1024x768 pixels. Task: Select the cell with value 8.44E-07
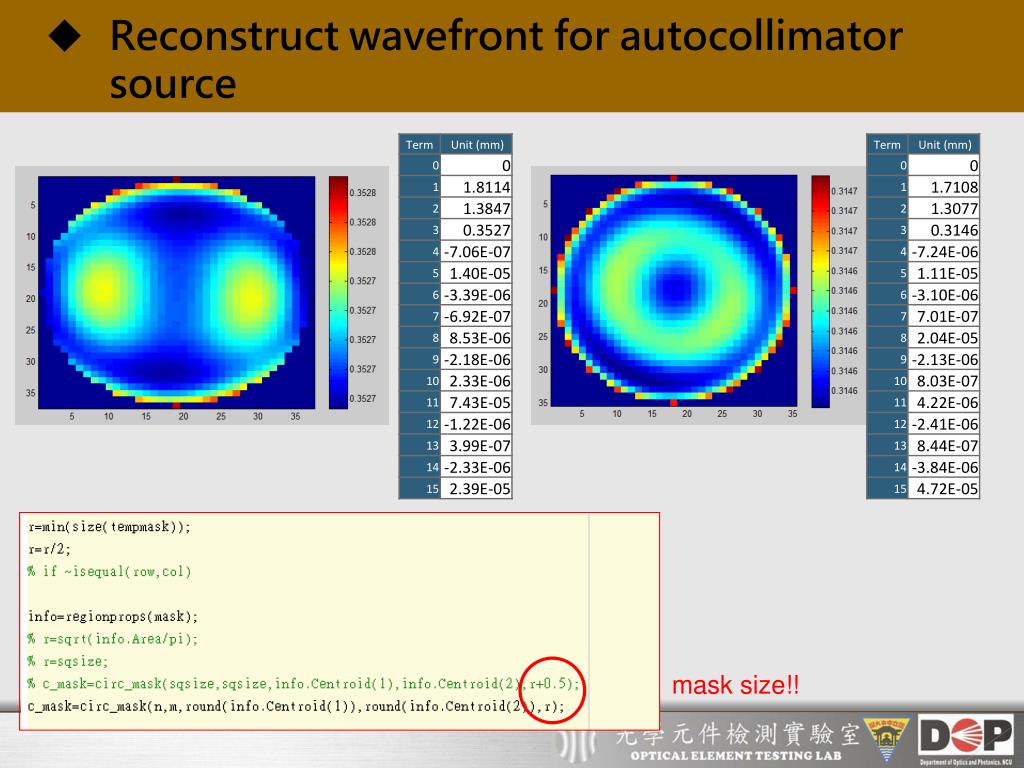coord(944,445)
